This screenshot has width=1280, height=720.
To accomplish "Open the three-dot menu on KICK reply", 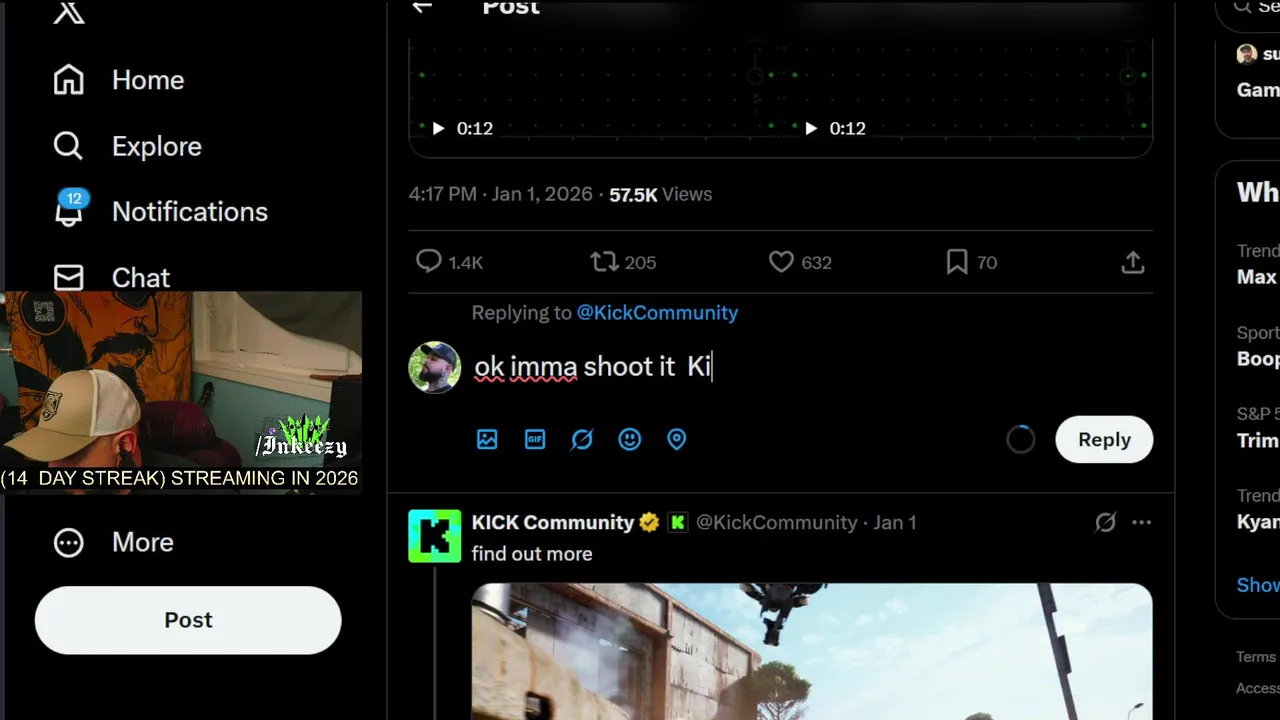I will [1141, 522].
